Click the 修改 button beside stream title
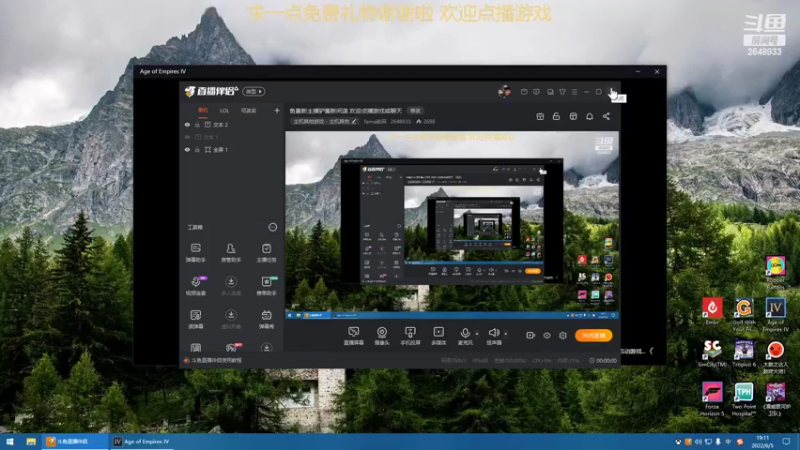Image resolution: width=800 pixels, height=450 pixels. point(415,110)
